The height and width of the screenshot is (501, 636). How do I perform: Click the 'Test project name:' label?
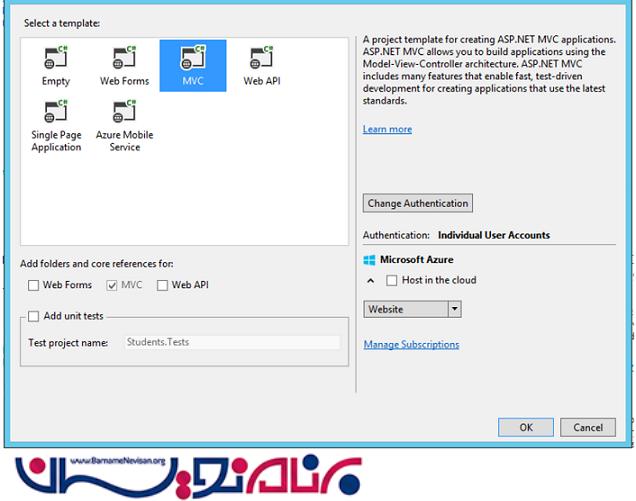(68, 343)
